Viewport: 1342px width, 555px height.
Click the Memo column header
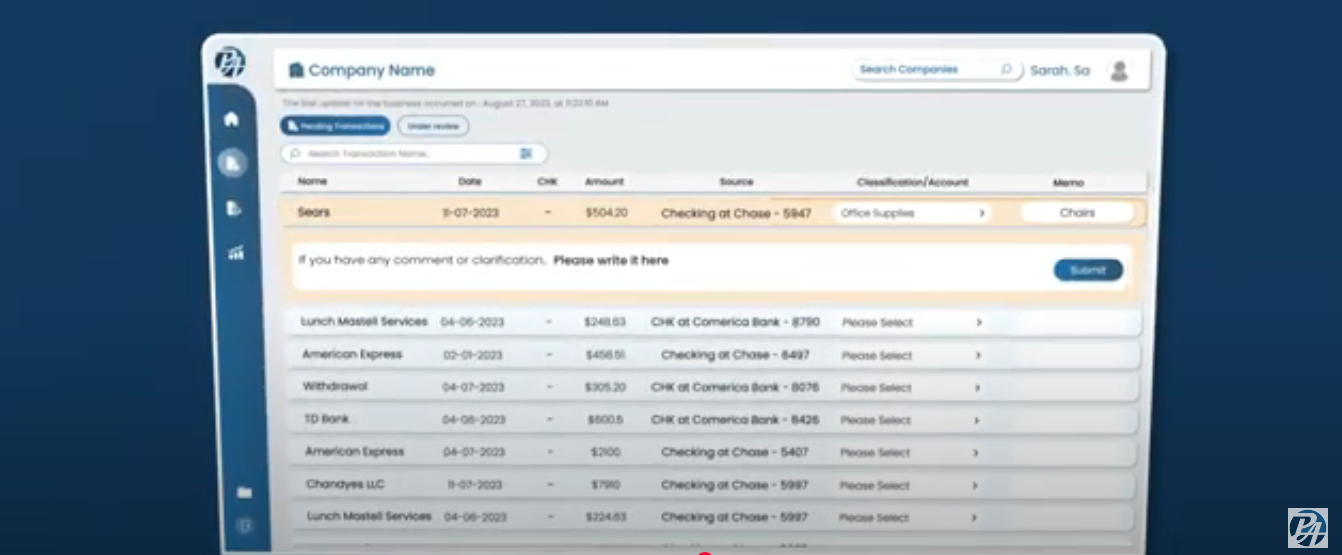1069,183
